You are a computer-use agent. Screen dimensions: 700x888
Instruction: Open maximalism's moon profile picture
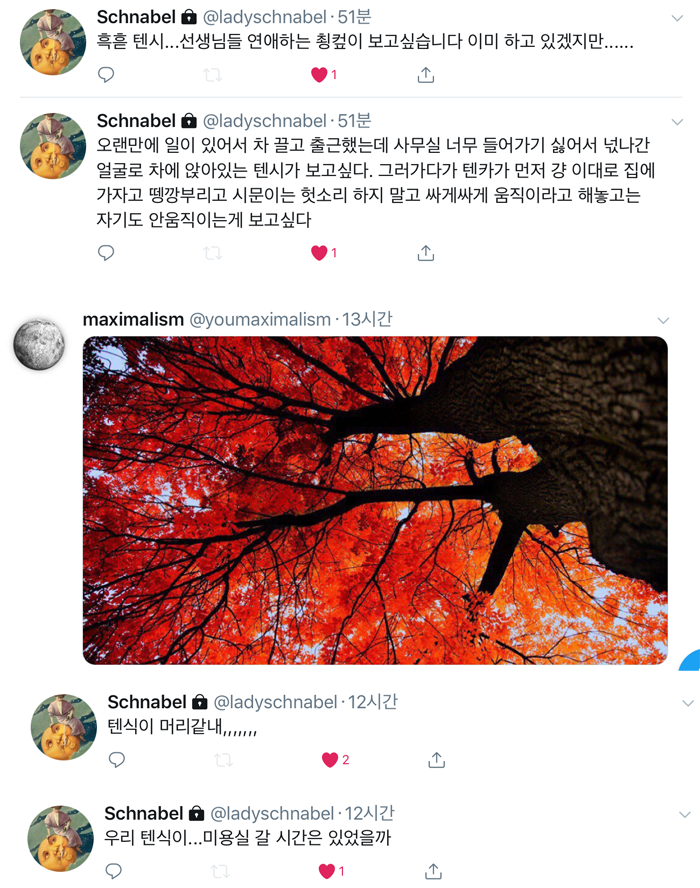[x=39, y=344]
